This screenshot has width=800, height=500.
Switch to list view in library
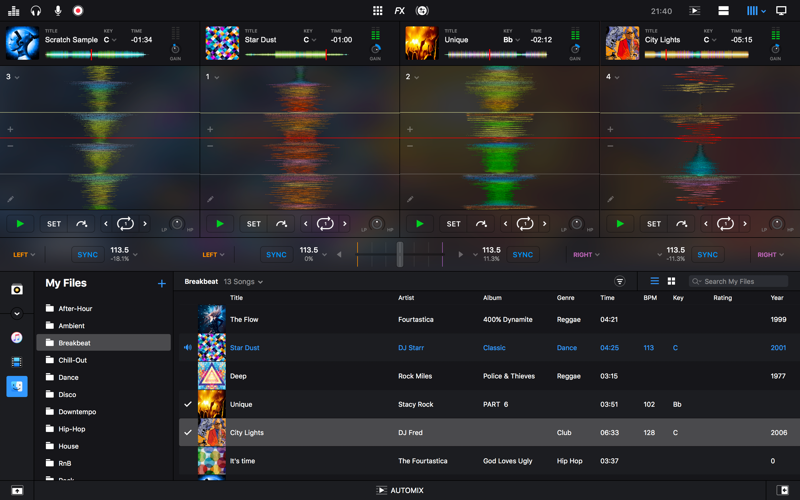pyautogui.click(x=655, y=281)
